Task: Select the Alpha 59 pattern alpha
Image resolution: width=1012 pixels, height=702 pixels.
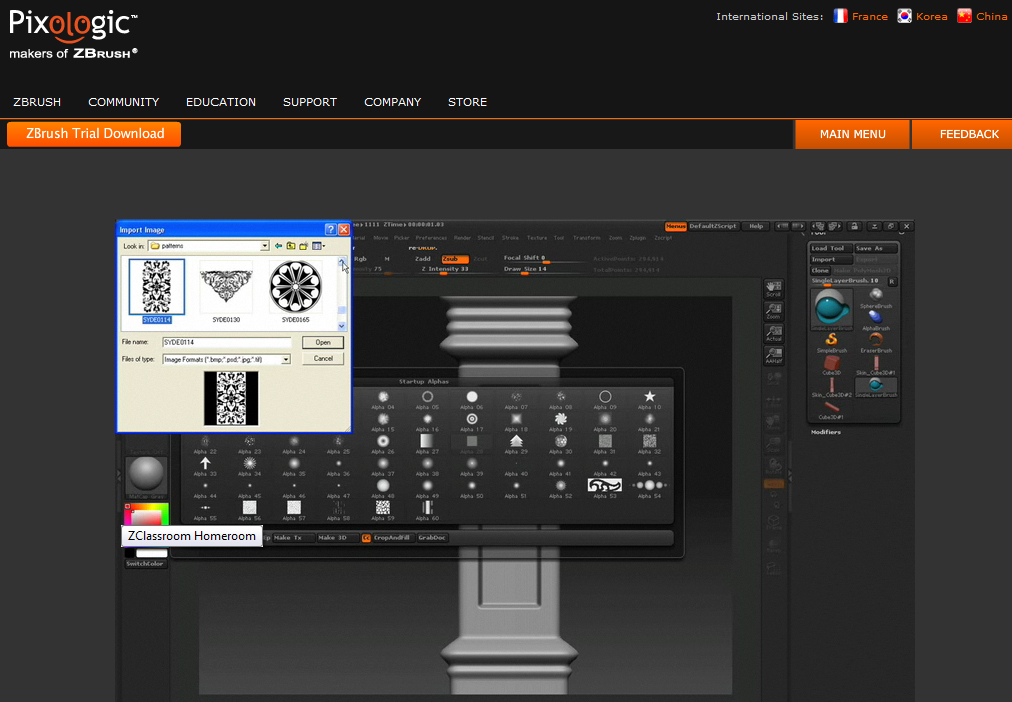Action: coord(383,510)
